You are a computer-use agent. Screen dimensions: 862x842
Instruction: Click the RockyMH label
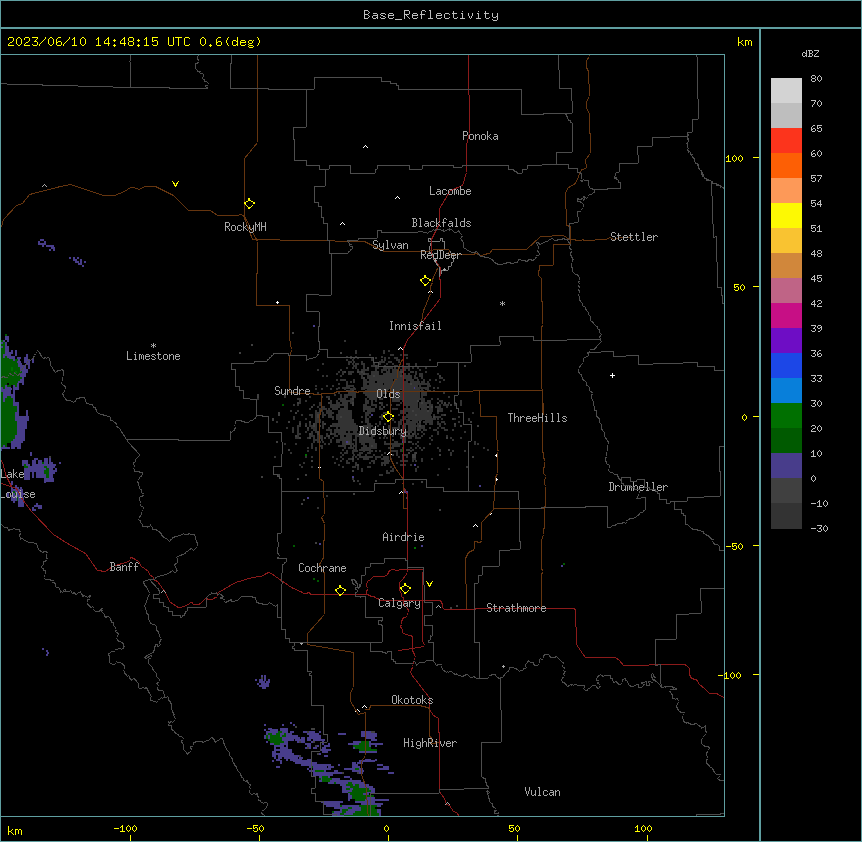pyautogui.click(x=245, y=227)
